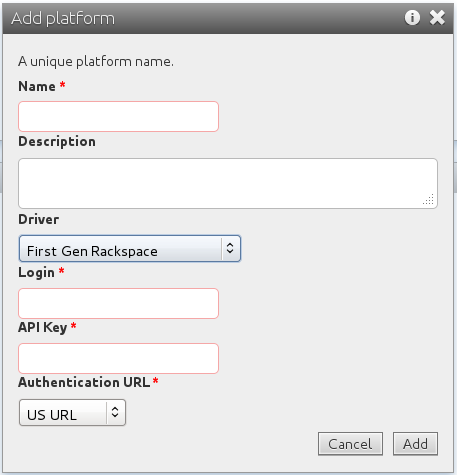Click the API Key label
The width and height of the screenshot is (457, 475).
click(43, 327)
